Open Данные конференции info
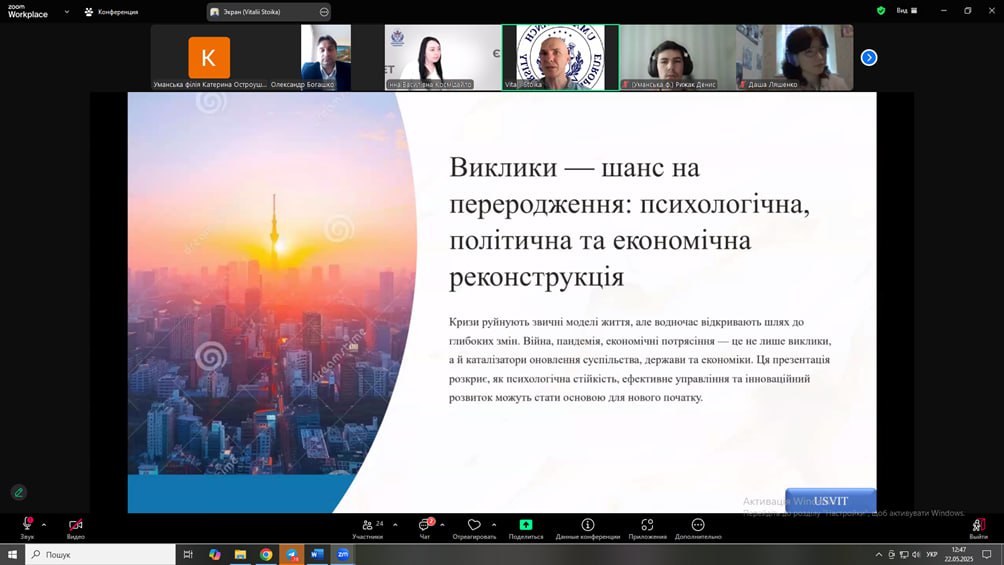The image size is (1004, 565). (x=588, y=527)
